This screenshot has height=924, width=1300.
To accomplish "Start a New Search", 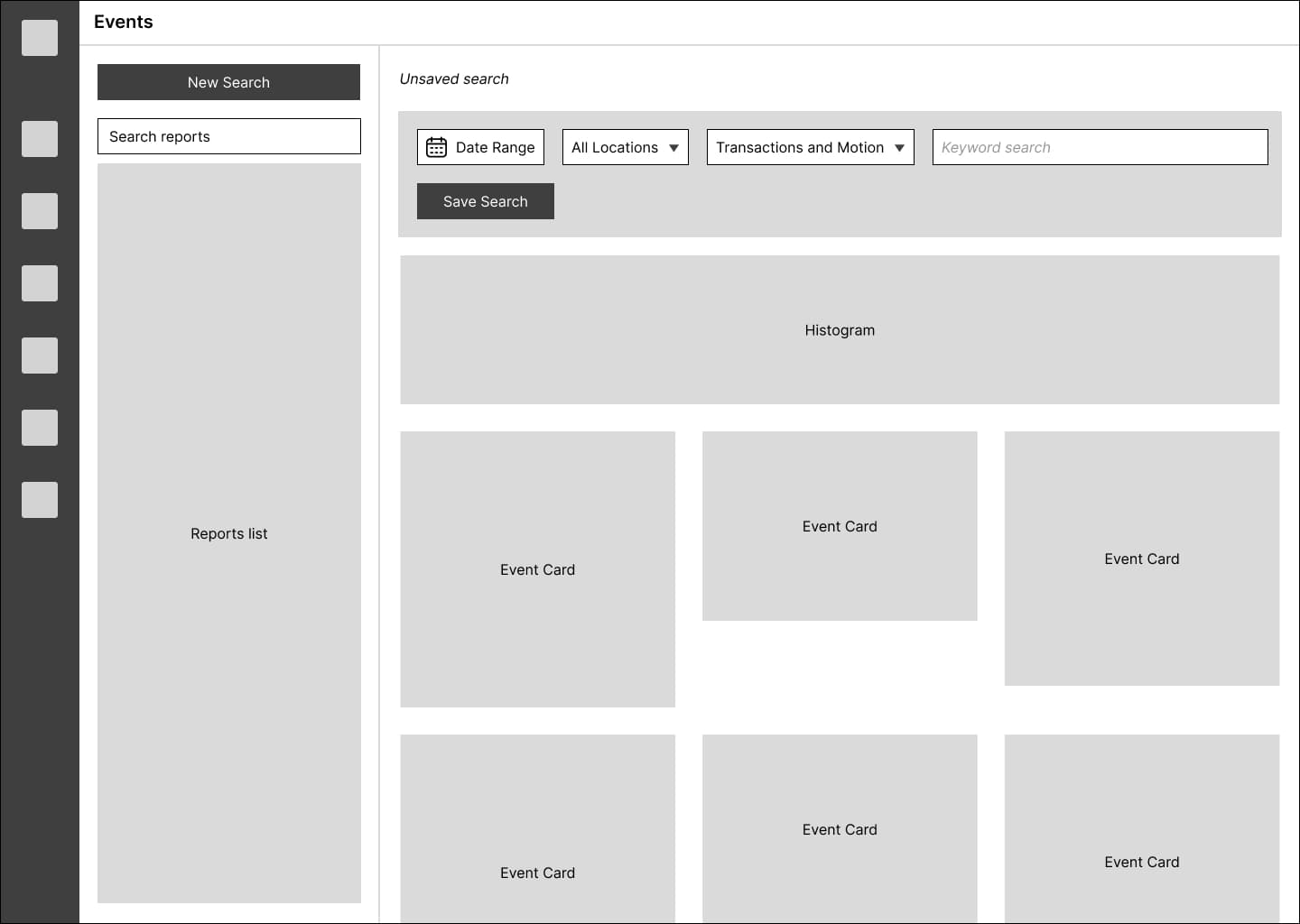I will (x=228, y=82).
